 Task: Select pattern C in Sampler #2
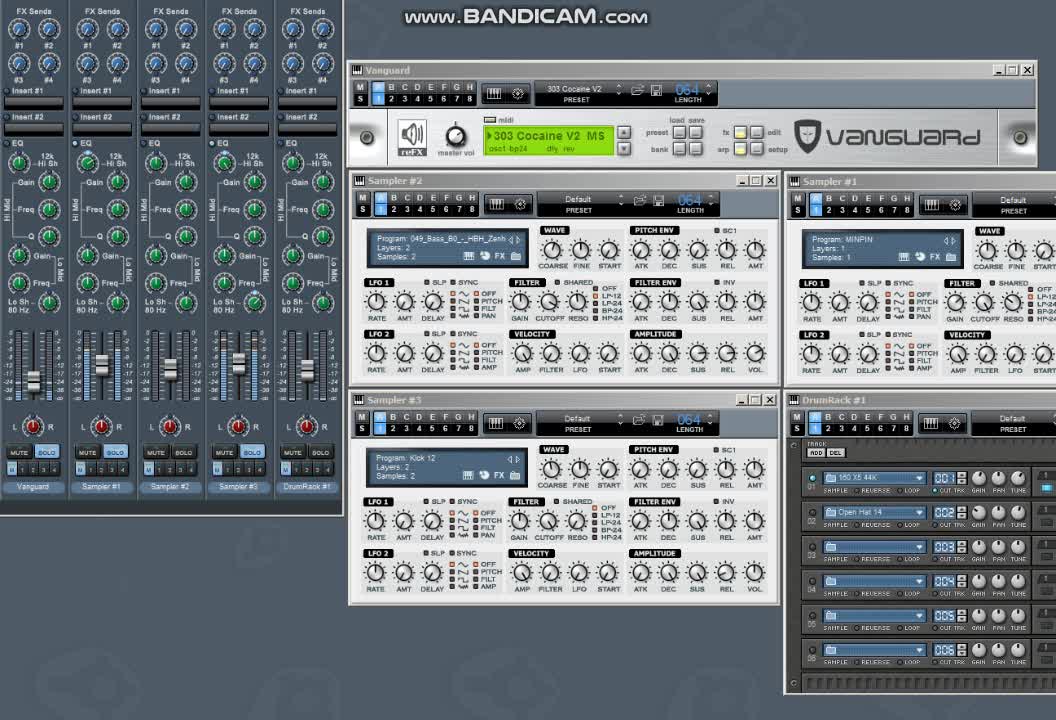coord(407,198)
